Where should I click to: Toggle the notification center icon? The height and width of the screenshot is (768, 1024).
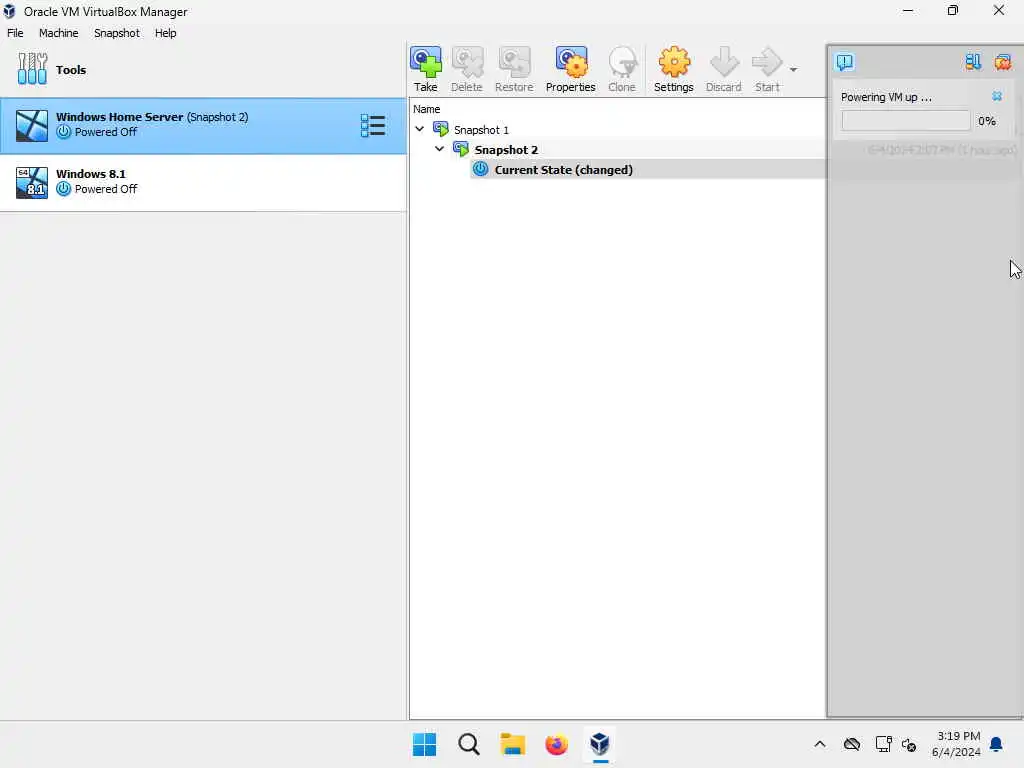coord(844,62)
